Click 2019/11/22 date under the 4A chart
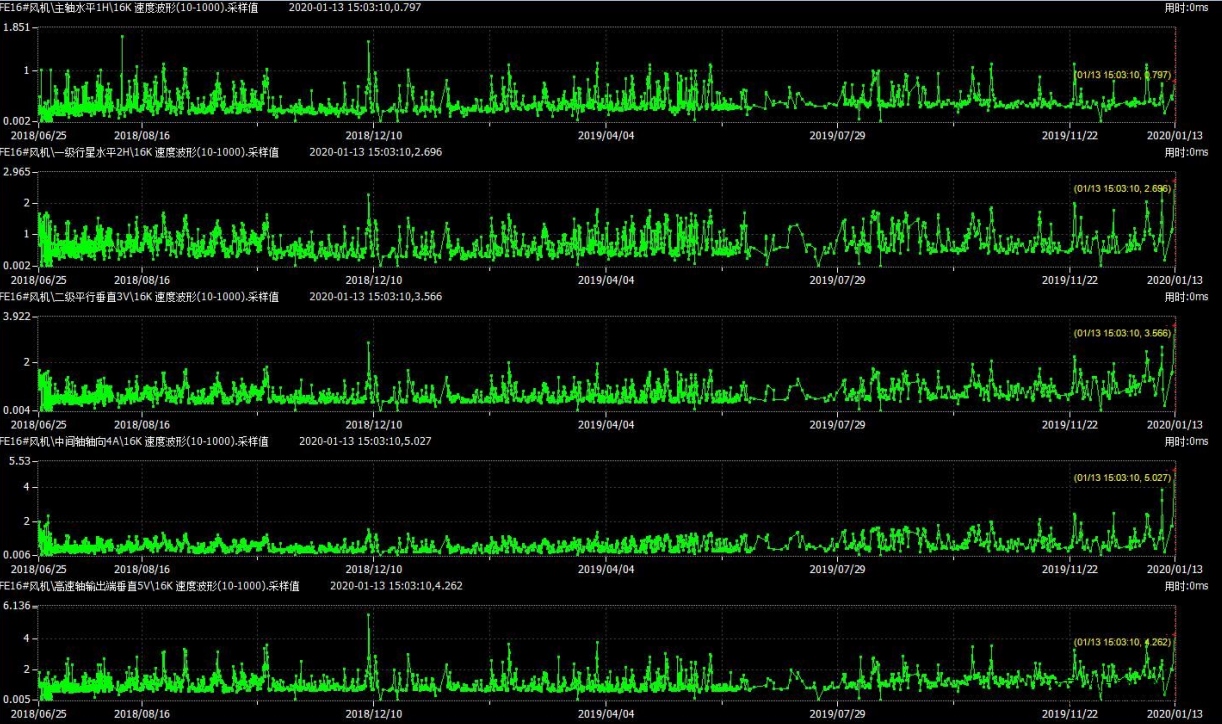This screenshot has height=724, width=1222. click(1070, 569)
